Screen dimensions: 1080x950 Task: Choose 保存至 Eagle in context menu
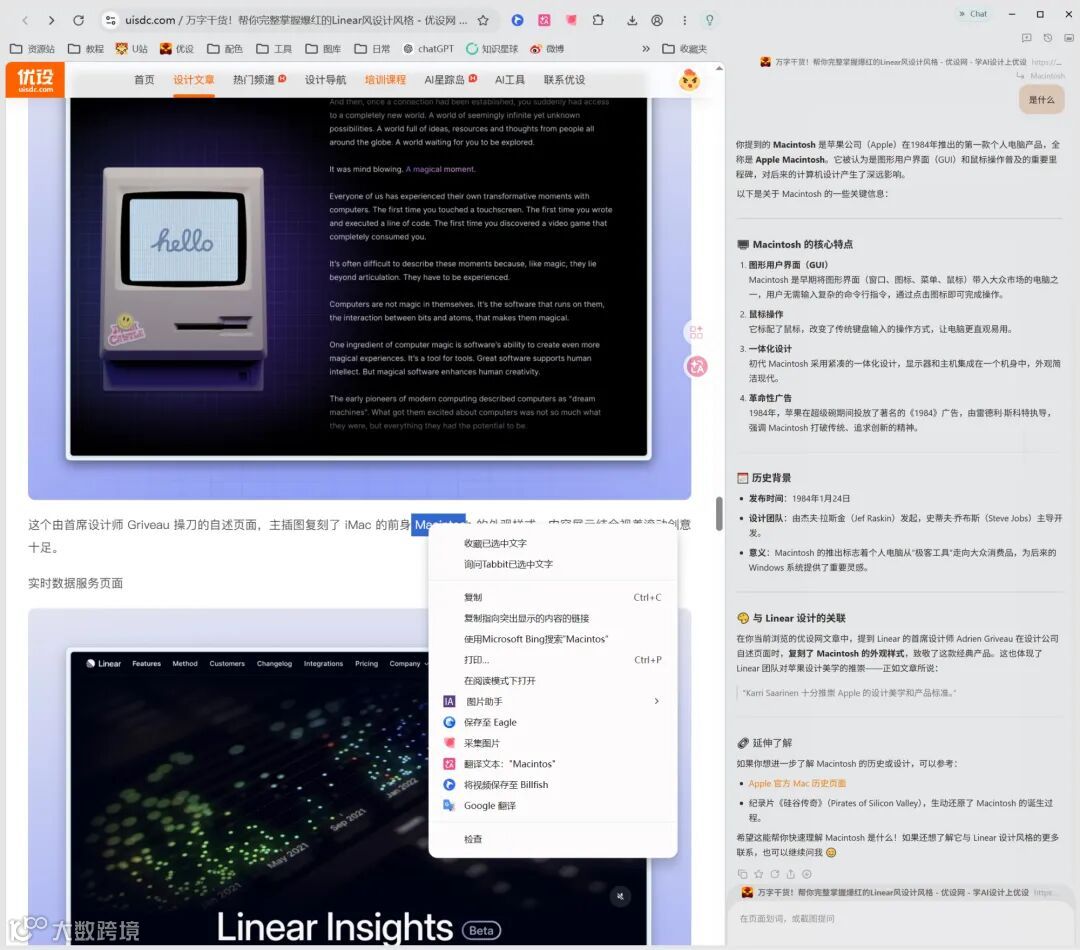pos(553,722)
